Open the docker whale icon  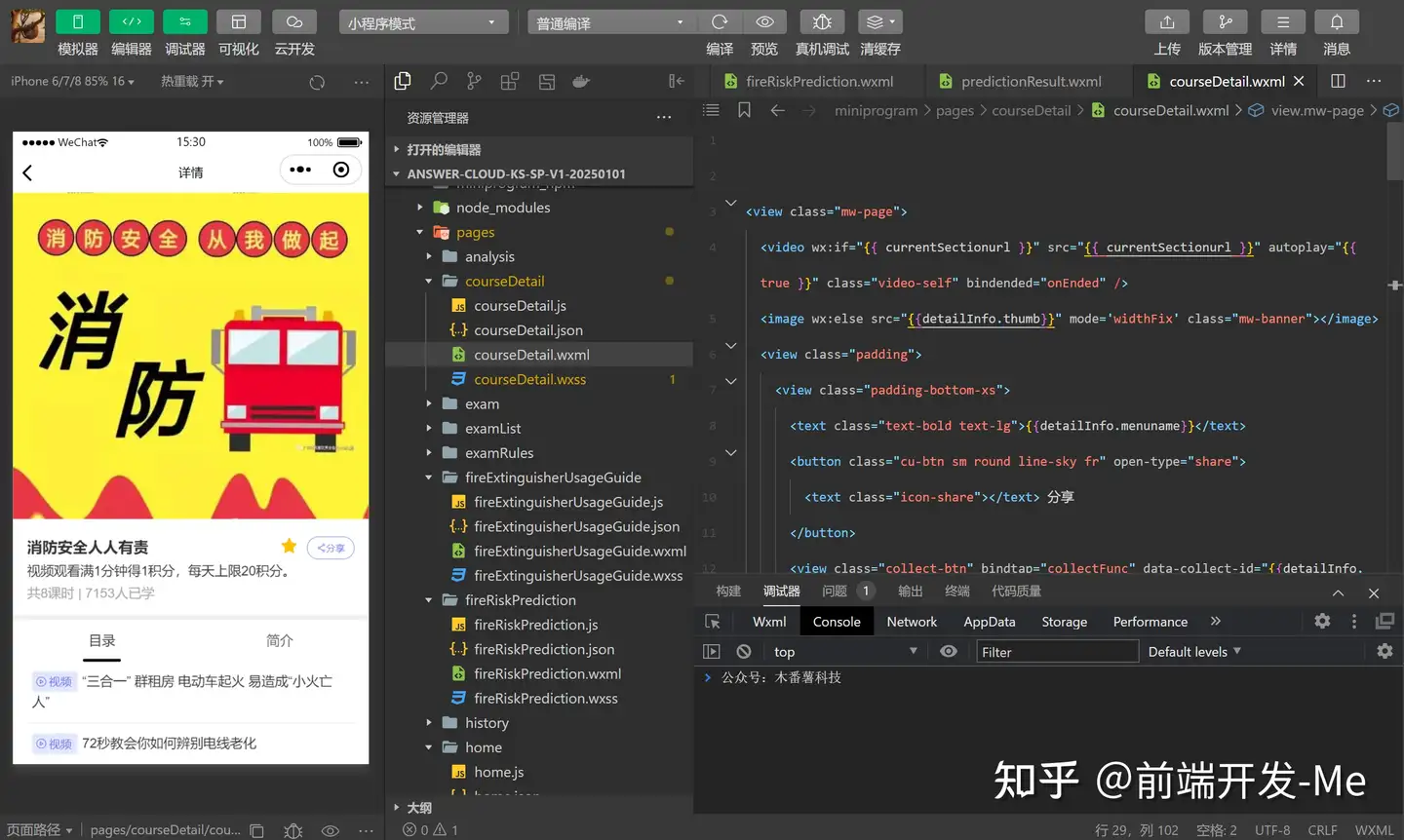581,82
